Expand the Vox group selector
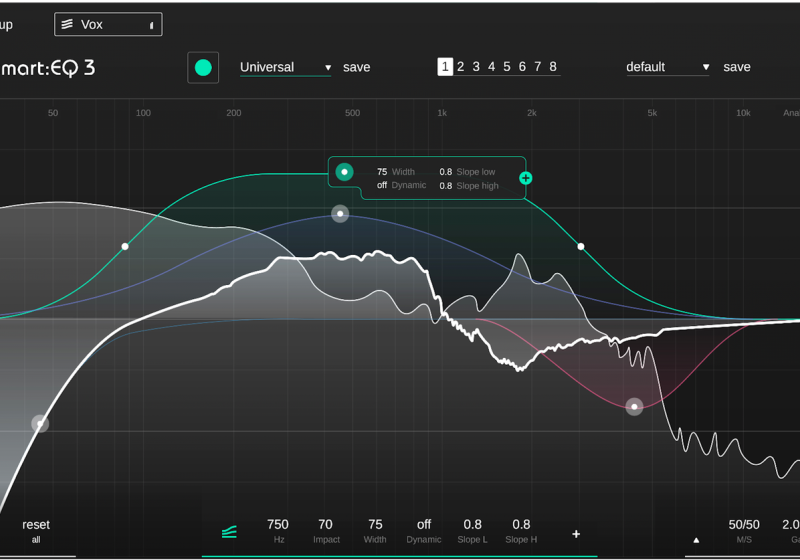Viewport: 800px width, 560px height. tap(152, 25)
